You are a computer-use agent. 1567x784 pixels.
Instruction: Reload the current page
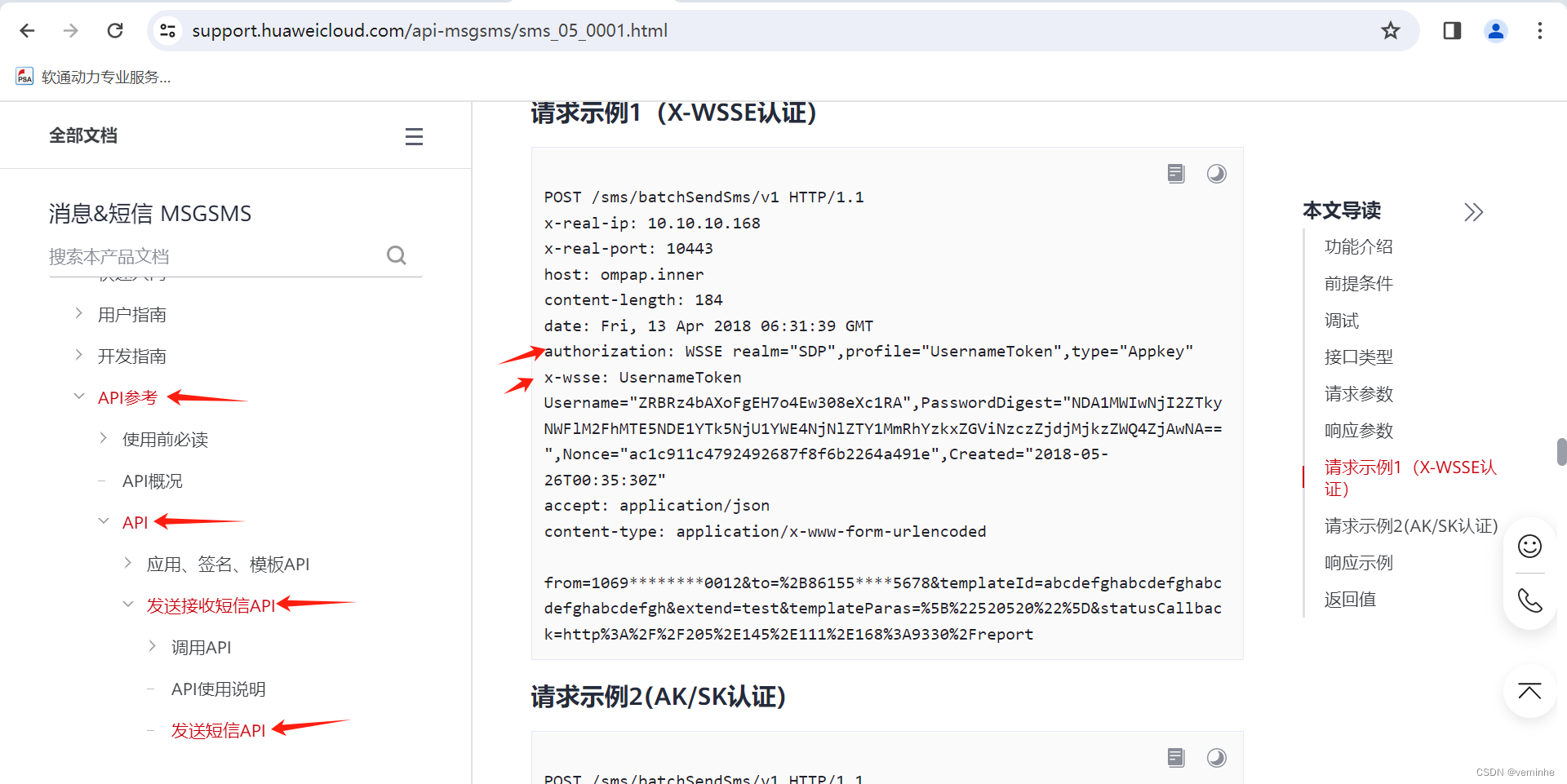click(115, 30)
